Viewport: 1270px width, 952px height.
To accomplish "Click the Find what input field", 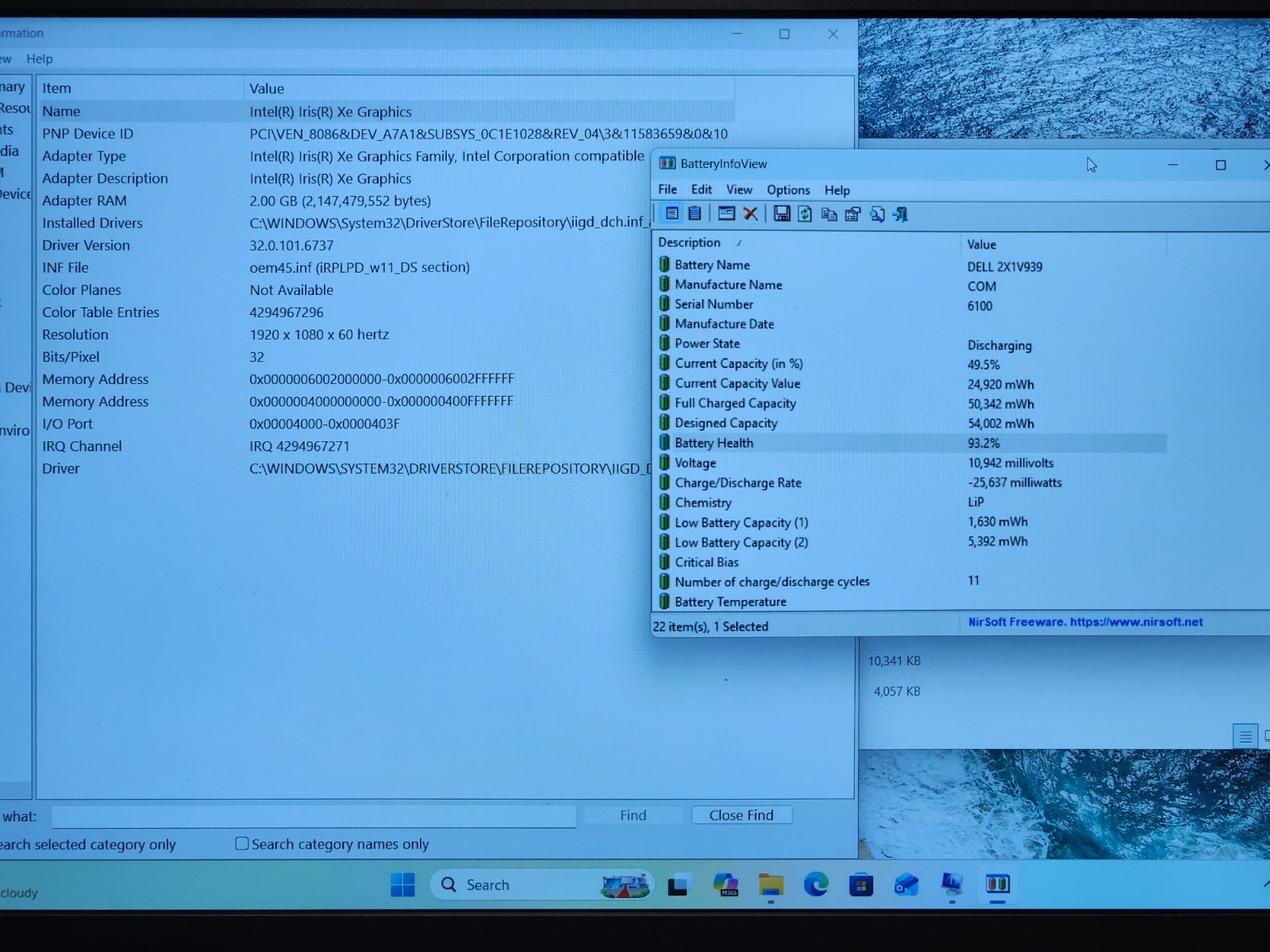I will click(x=314, y=816).
